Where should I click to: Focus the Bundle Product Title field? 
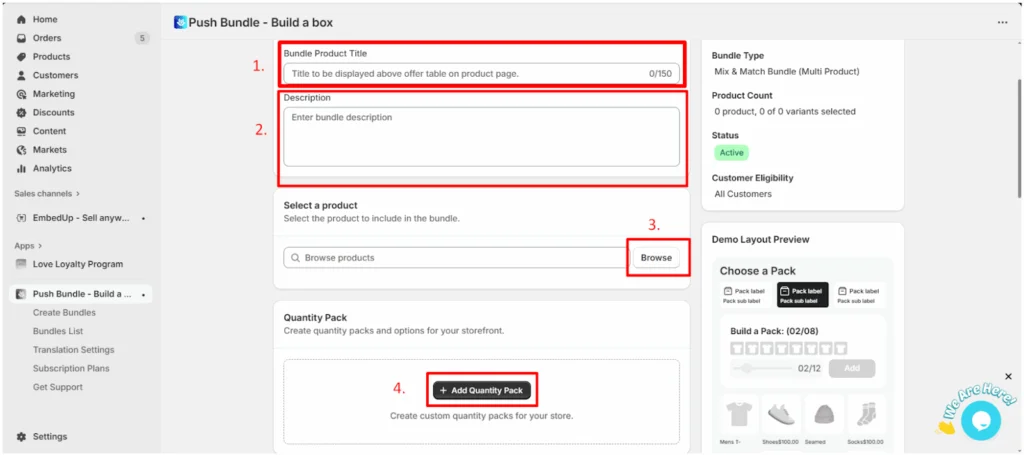(x=481, y=74)
